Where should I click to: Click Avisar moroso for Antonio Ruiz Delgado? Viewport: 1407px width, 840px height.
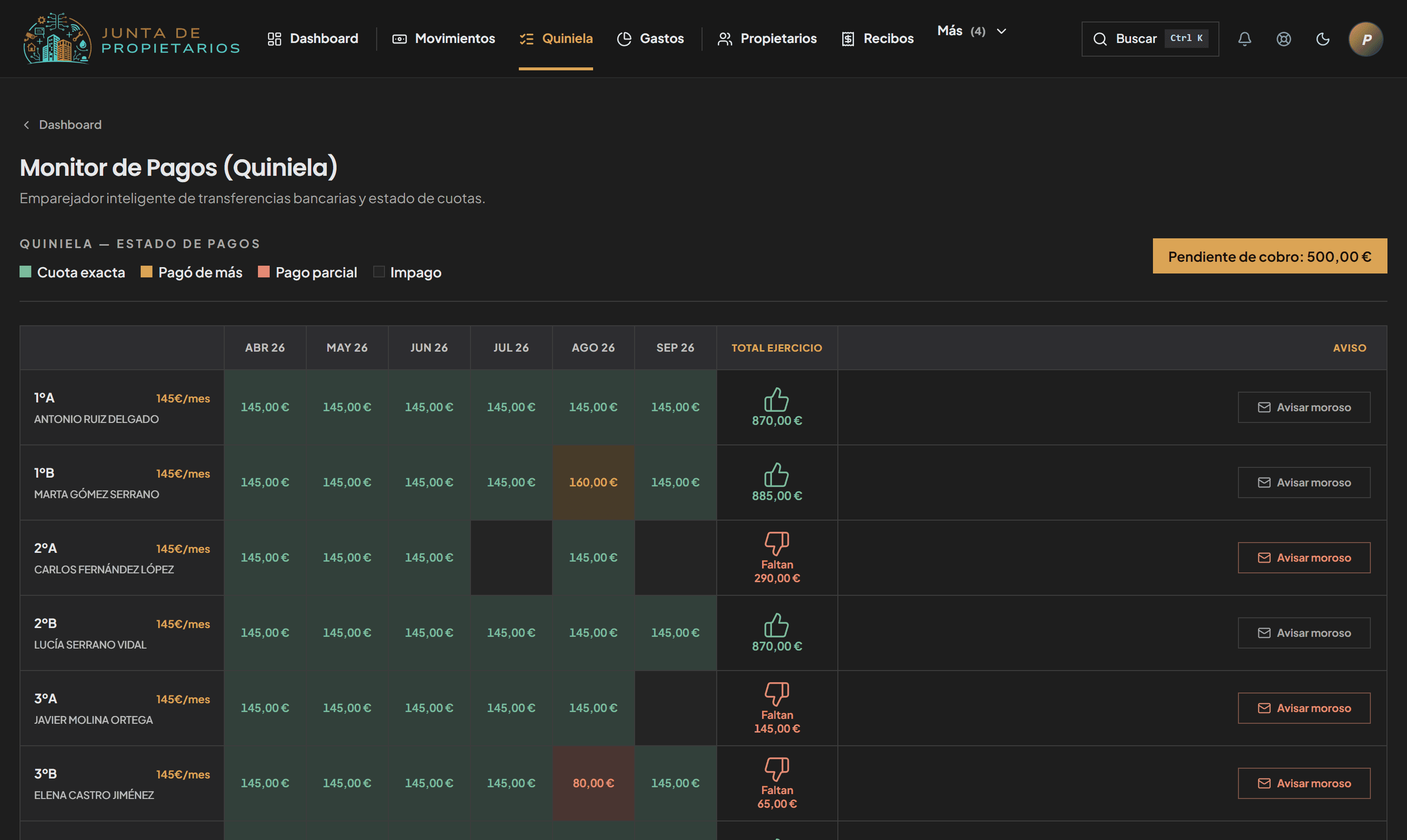[x=1304, y=407]
